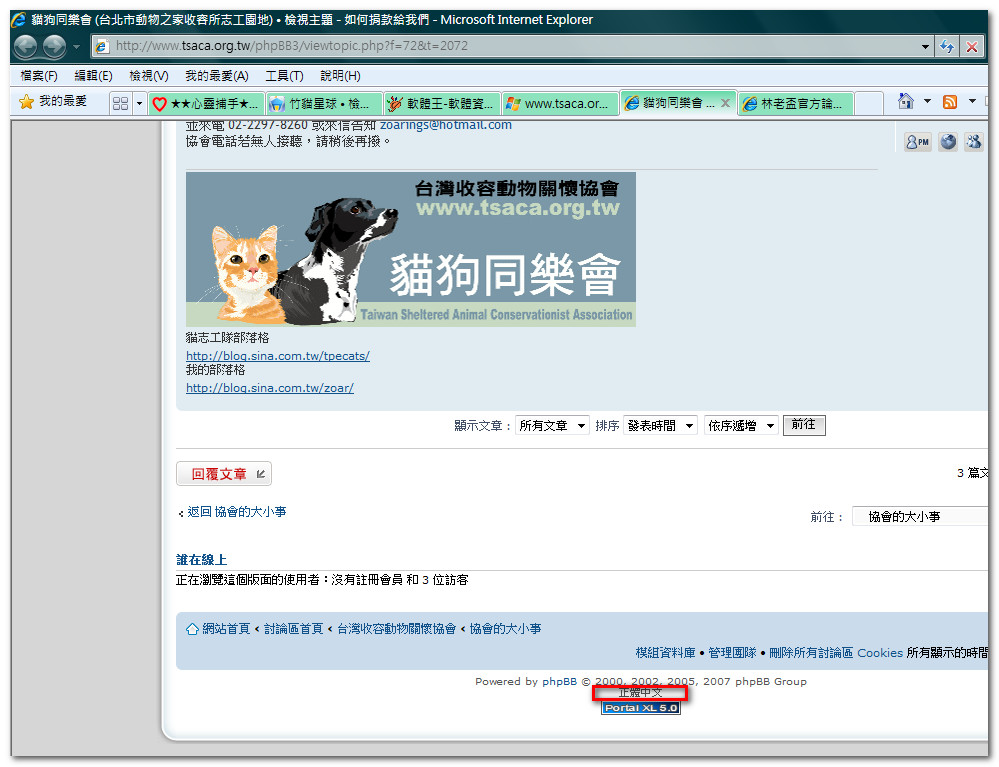Switch to the 林老盃官方論 tab
This screenshot has width=999, height=767.
click(795, 104)
